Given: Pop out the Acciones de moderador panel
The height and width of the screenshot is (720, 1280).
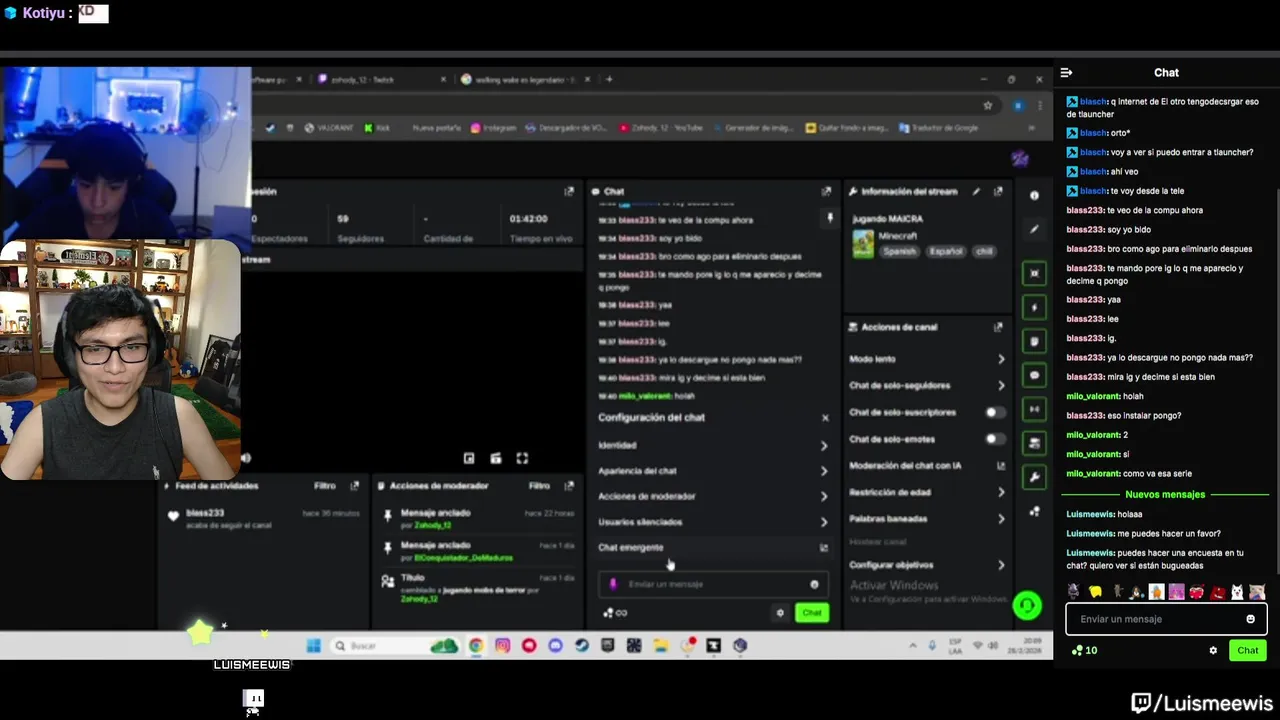Looking at the screenshot, I should click(x=569, y=486).
